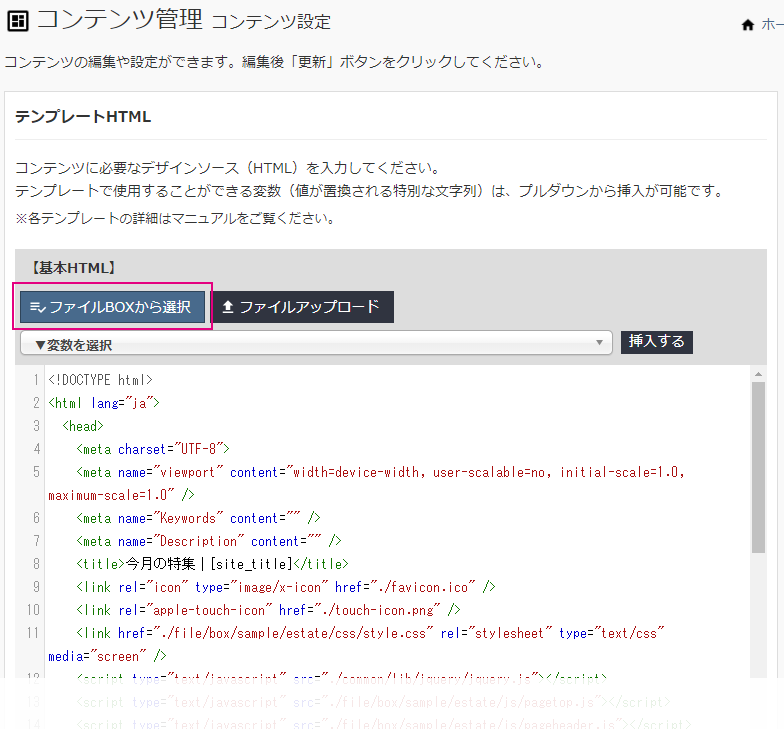Click the meta Keywords code line
784x729 pixels.
tap(198, 518)
